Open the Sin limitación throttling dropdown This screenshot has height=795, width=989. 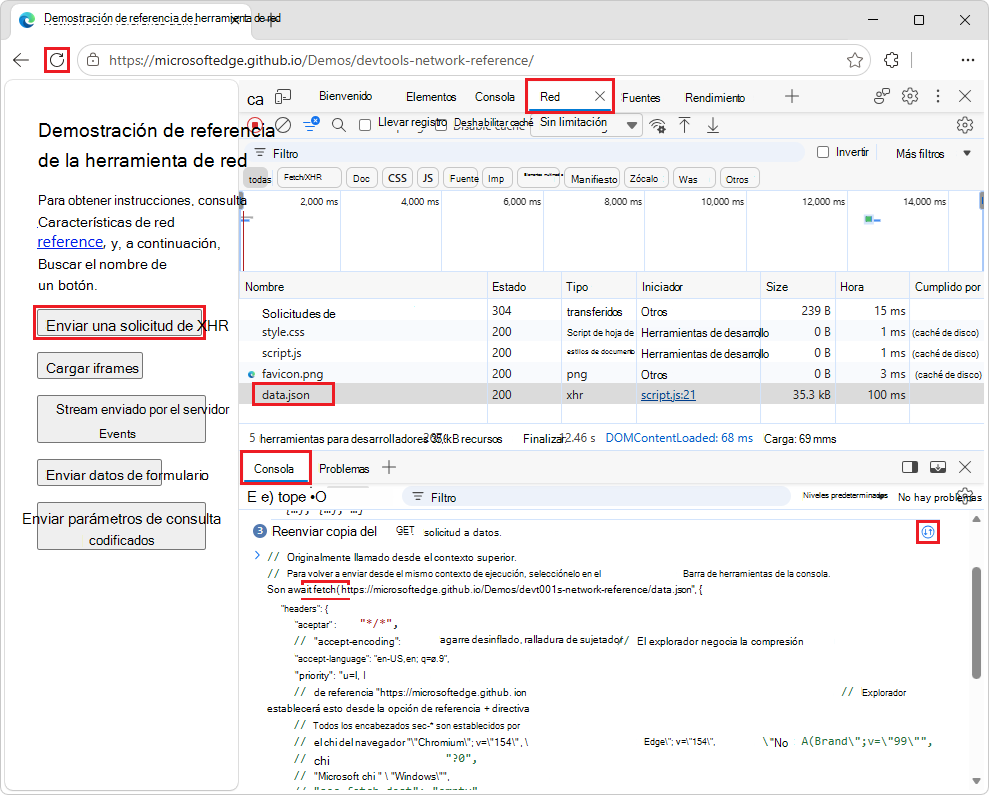(587, 125)
